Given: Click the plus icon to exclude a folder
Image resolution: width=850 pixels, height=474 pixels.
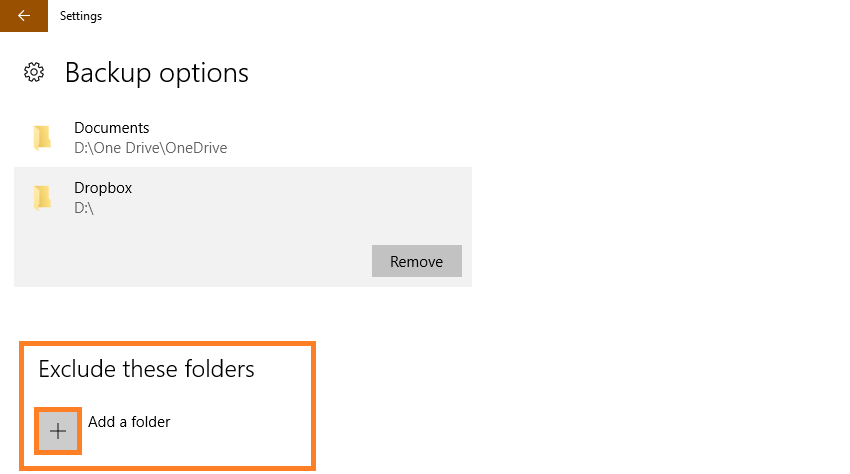Looking at the screenshot, I should (58, 431).
